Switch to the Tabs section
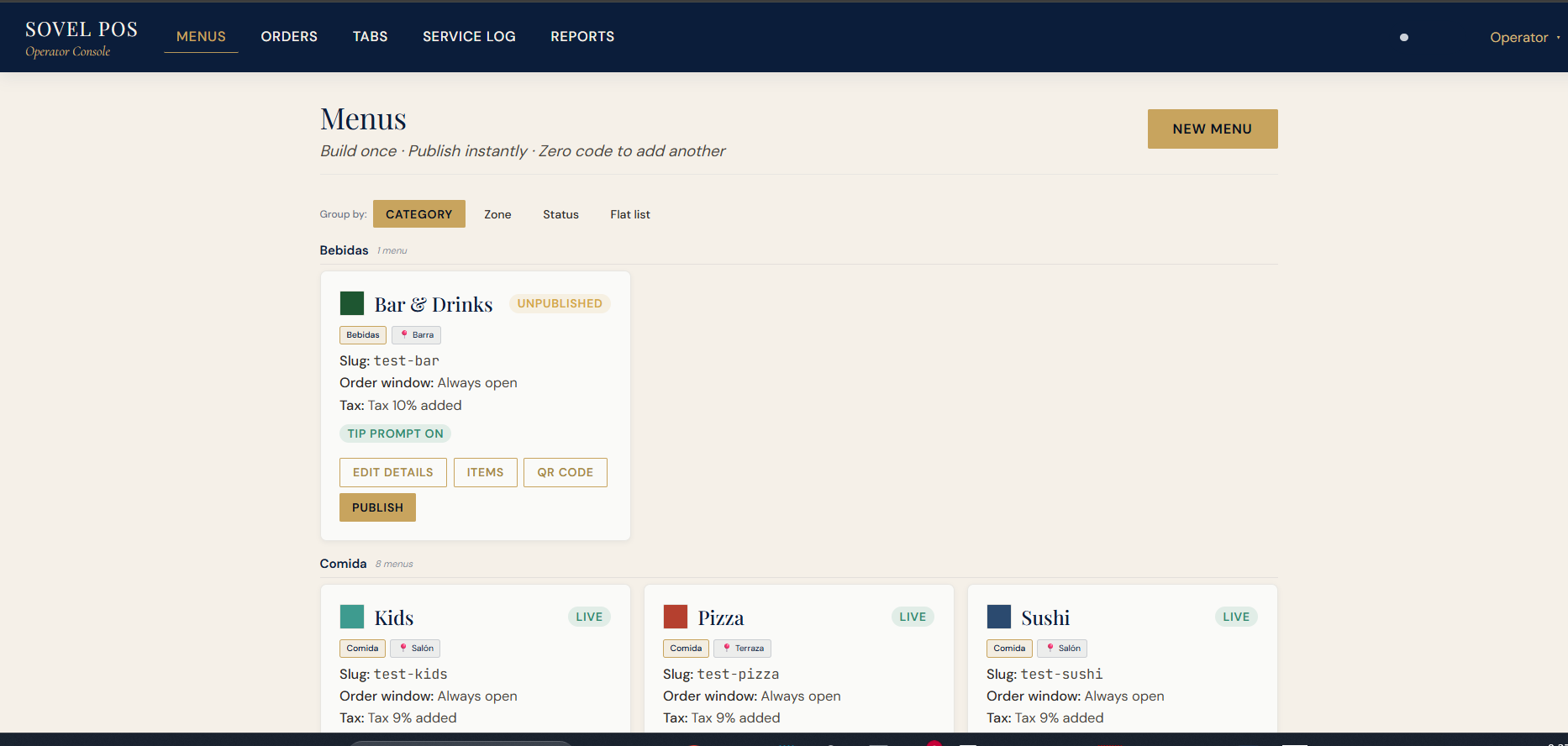Image resolution: width=1568 pixels, height=746 pixels. pyautogui.click(x=370, y=37)
